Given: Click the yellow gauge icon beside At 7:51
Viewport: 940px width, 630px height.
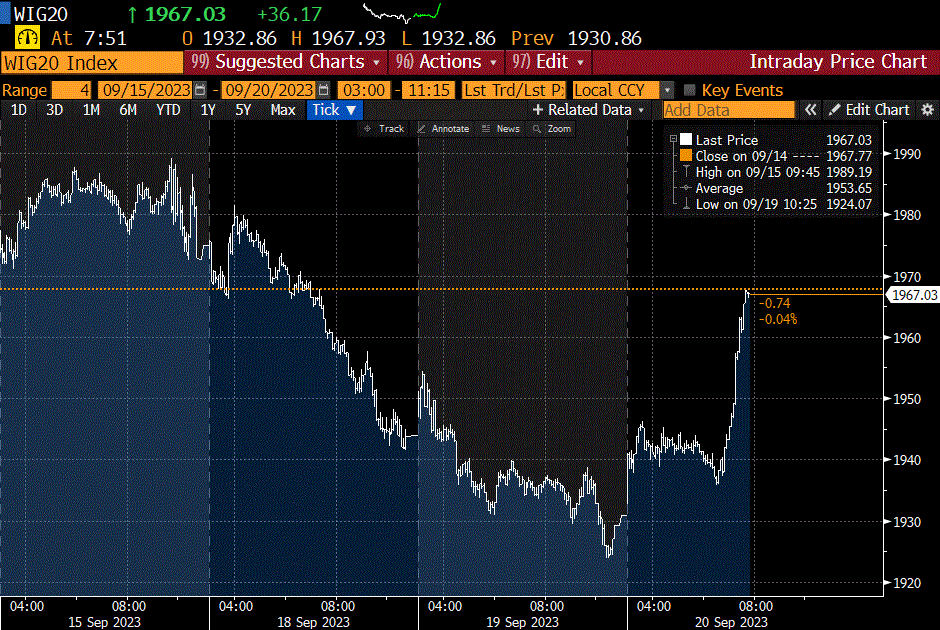Looking at the screenshot, I should pos(27,38).
